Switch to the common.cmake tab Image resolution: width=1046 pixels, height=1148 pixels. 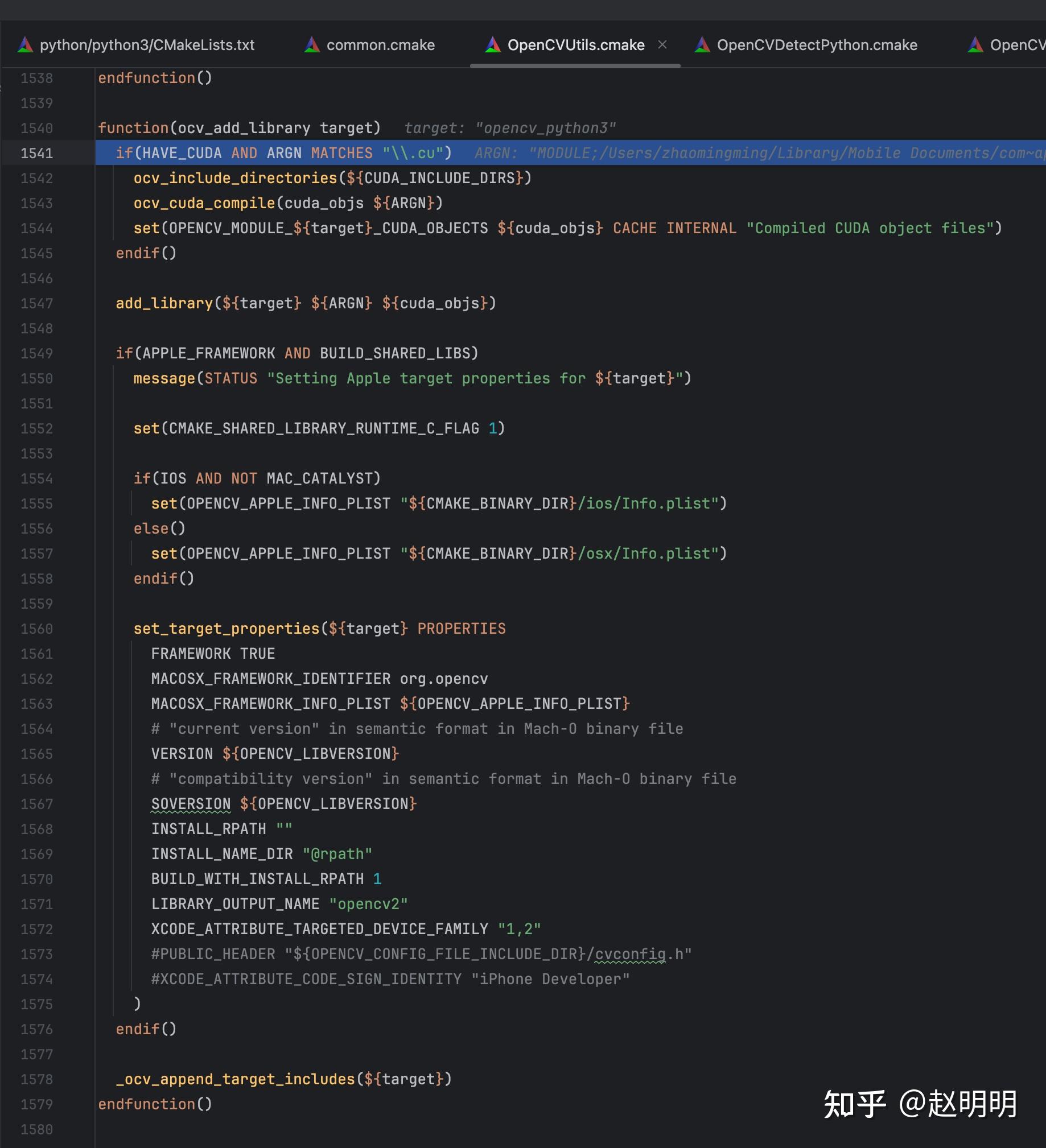(x=381, y=45)
